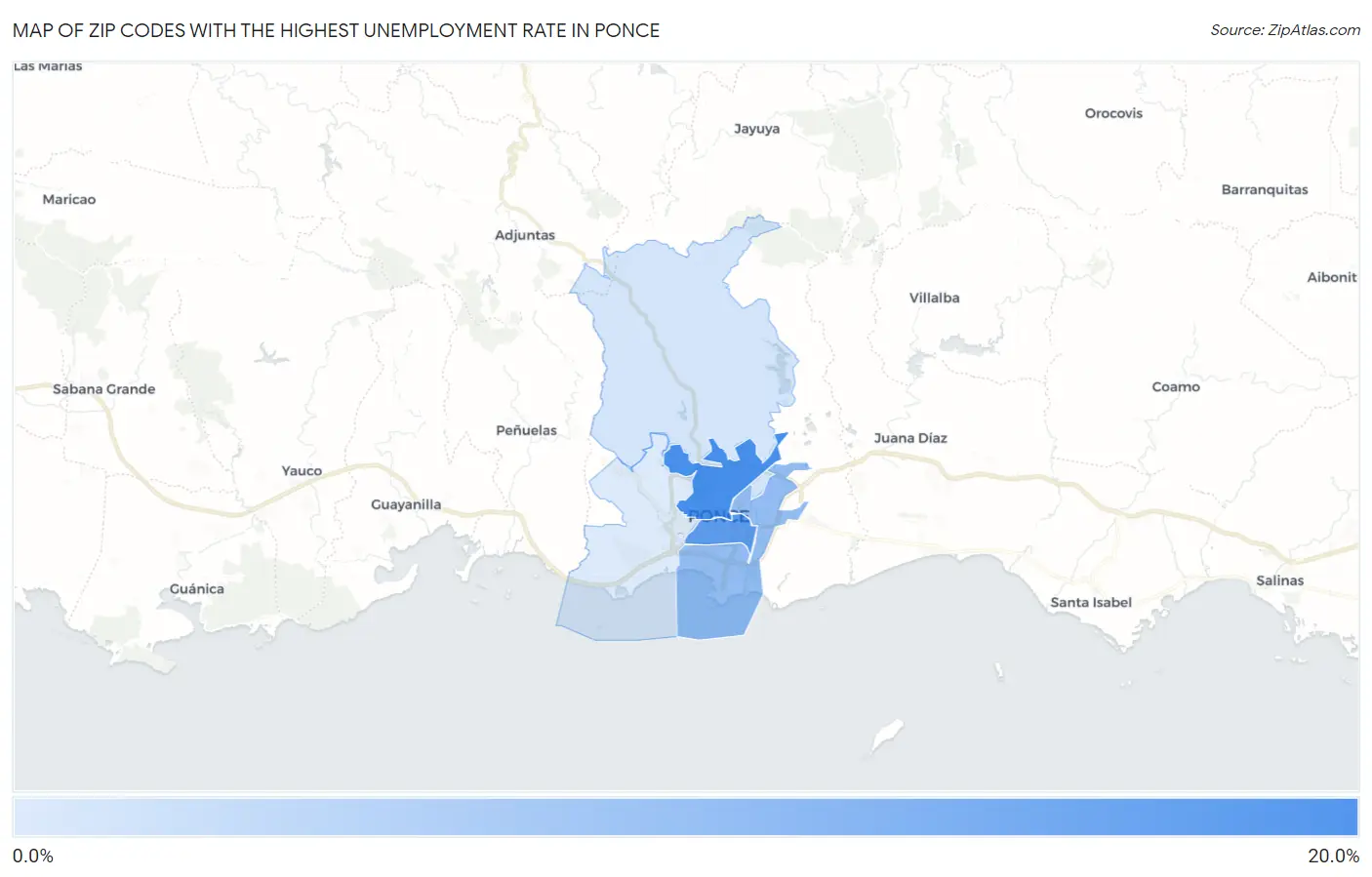Click the Salinas map label
The width and height of the screenshot is (1372, 877).
(x=1280, y=580)
